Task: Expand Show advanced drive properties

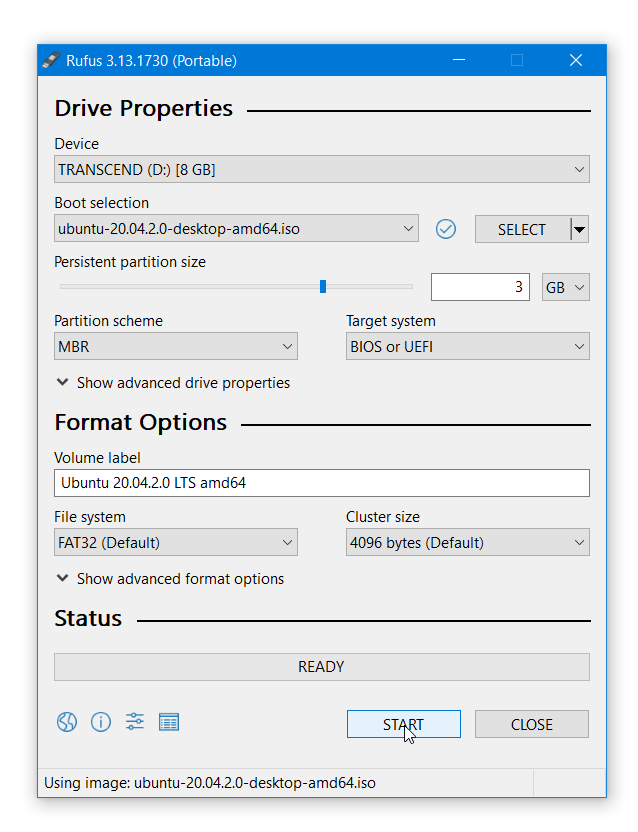Action: [173, 383]
